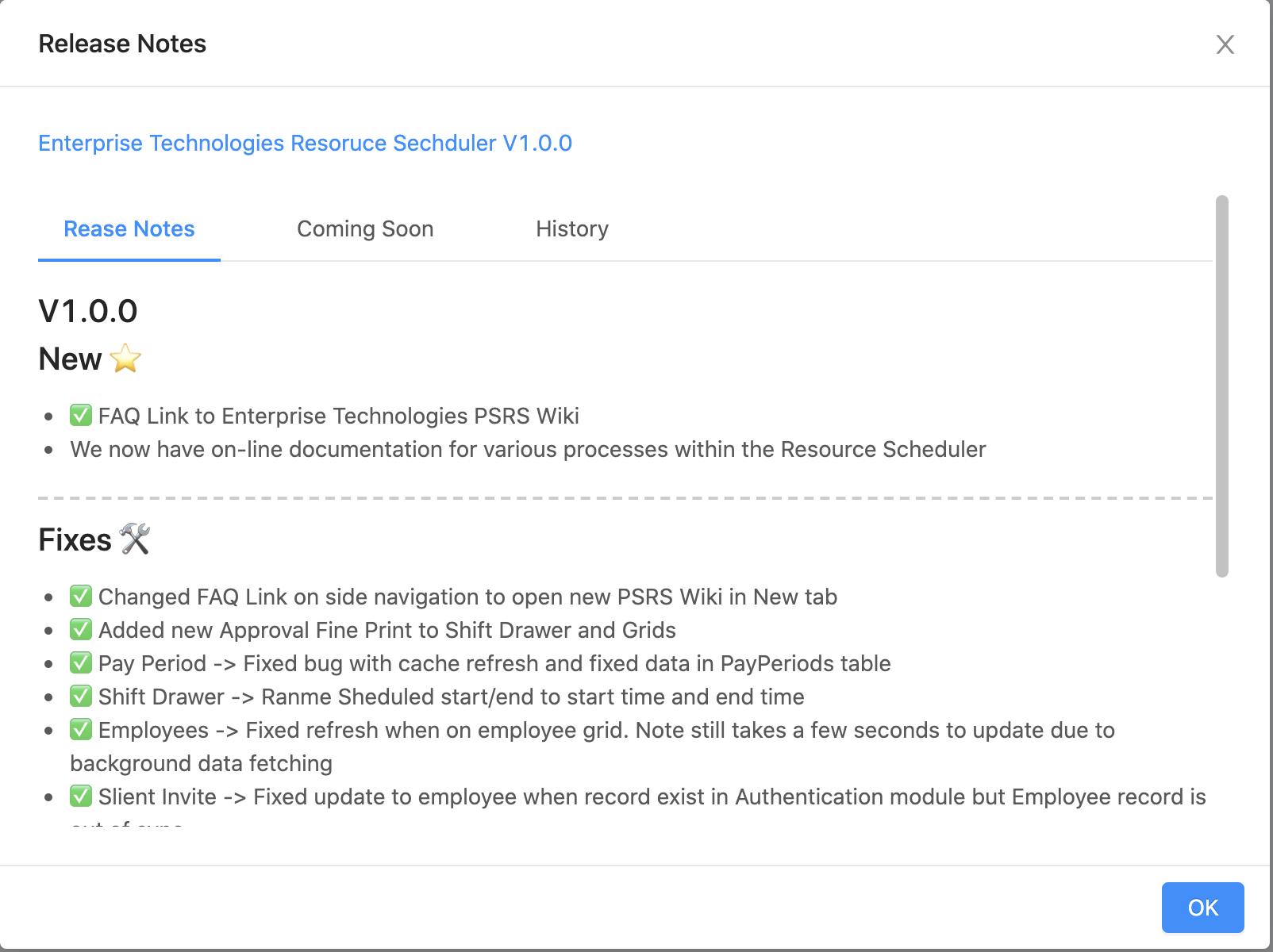Click the checkmark next to Employees fix

(x=81, y=729)
